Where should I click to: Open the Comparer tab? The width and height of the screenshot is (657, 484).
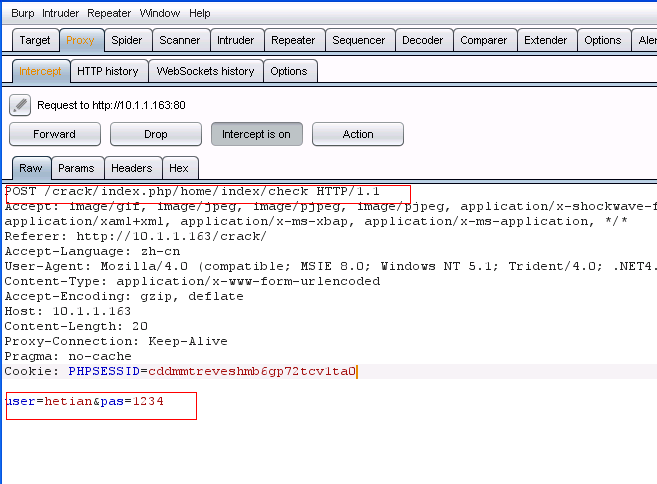[484, 40]
